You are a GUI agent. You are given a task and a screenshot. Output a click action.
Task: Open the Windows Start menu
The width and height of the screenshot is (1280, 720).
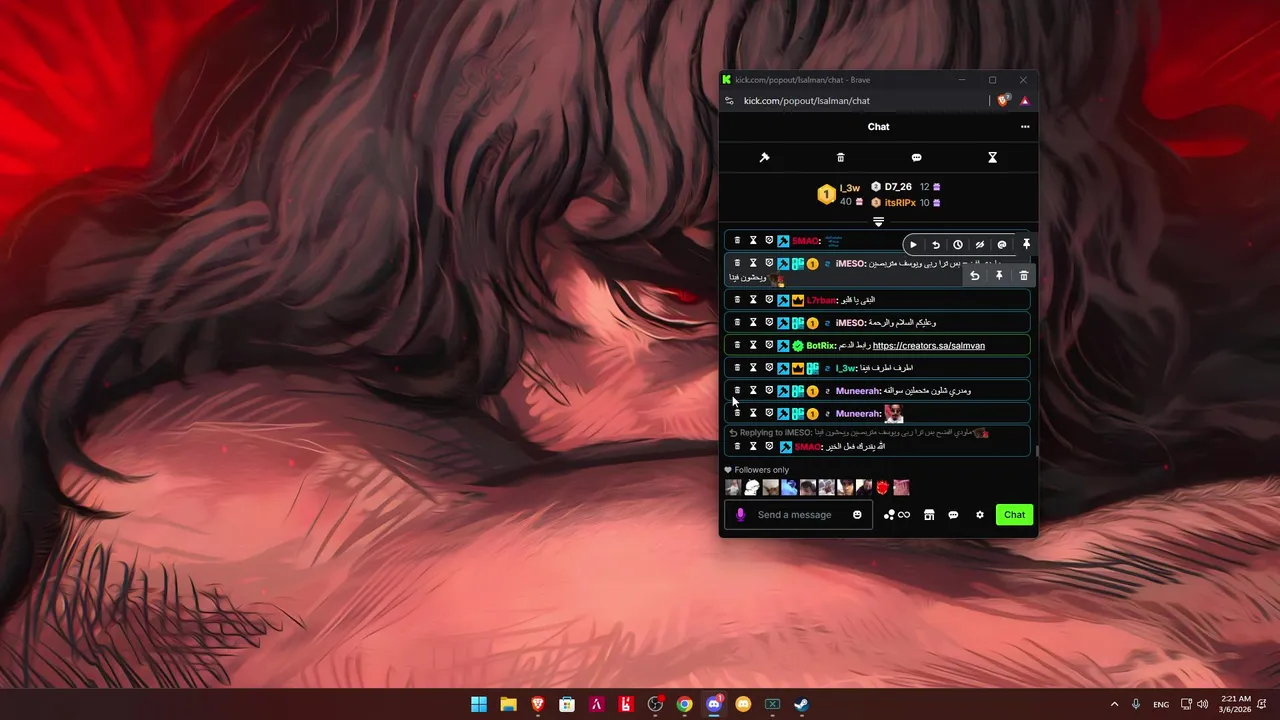[x=479, y=704]
